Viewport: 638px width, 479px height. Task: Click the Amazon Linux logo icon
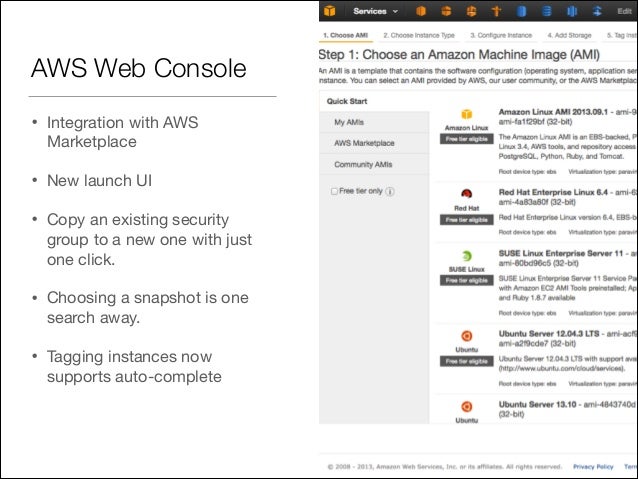466,114
